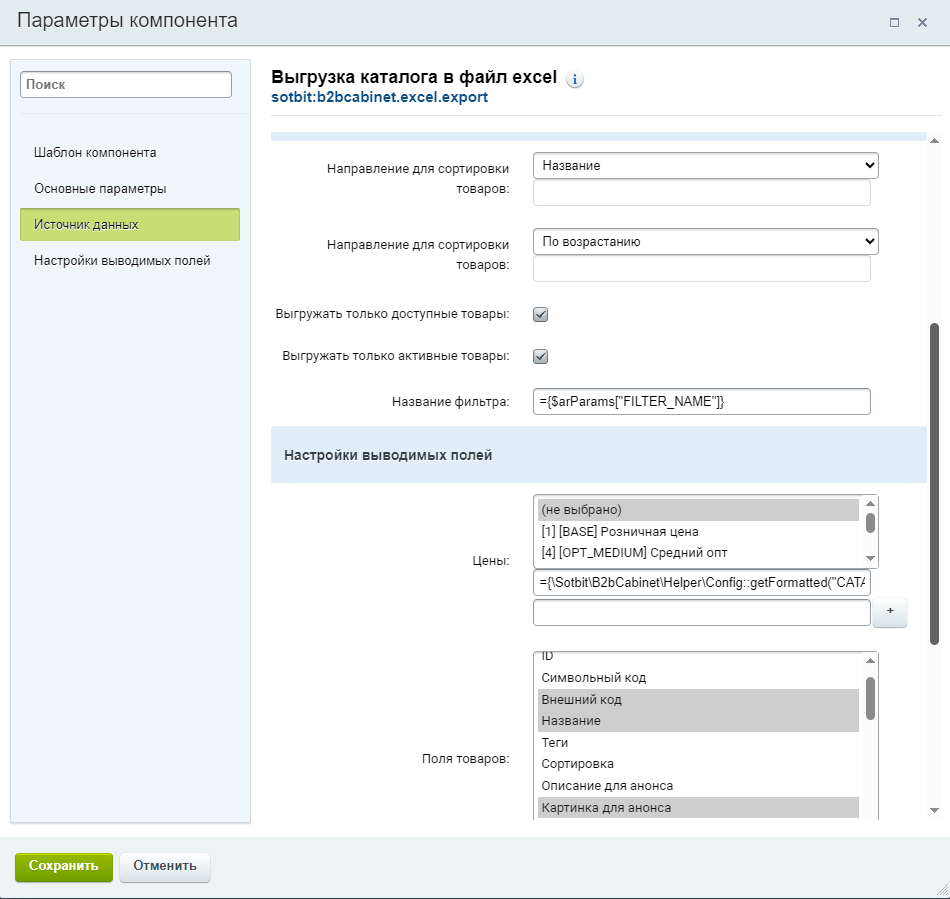Open the sort field dropdown showing Название
Viewport: 950px width, 899px height.
[706, 165]
